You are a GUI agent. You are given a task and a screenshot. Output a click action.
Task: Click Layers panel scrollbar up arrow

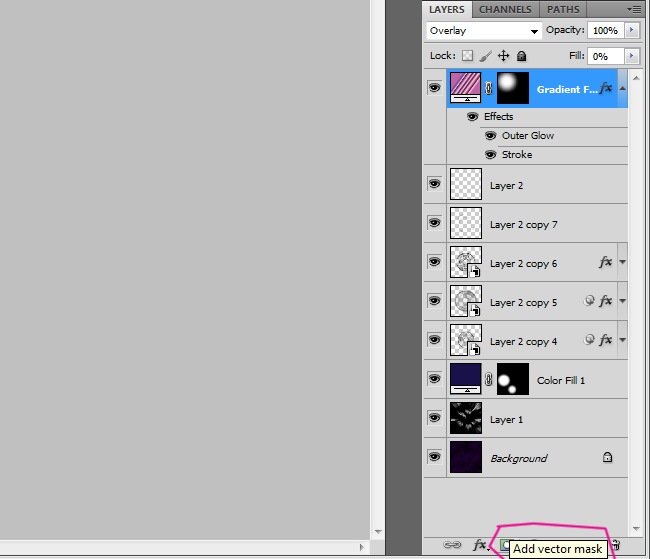pos(636,78)
